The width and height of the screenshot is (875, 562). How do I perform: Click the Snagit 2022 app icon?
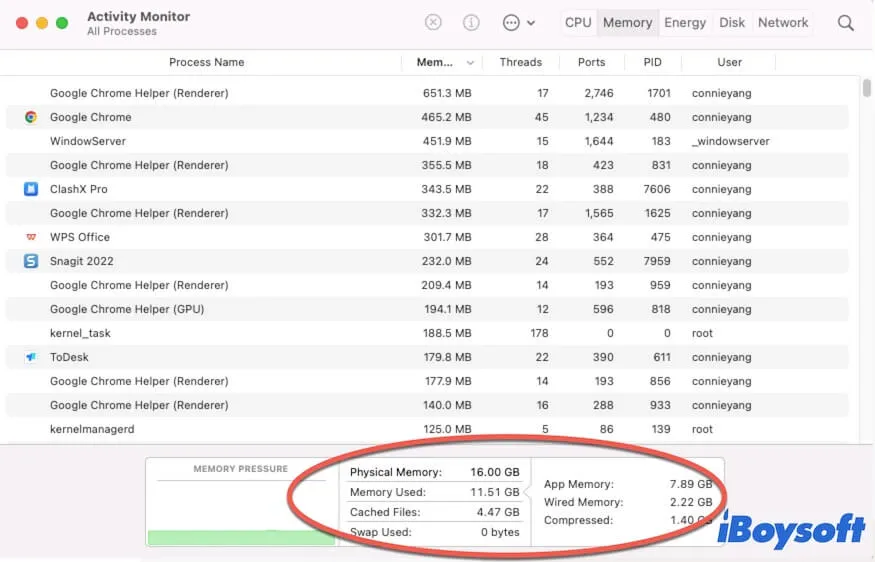pyautogui.click(x=31, y=261)
